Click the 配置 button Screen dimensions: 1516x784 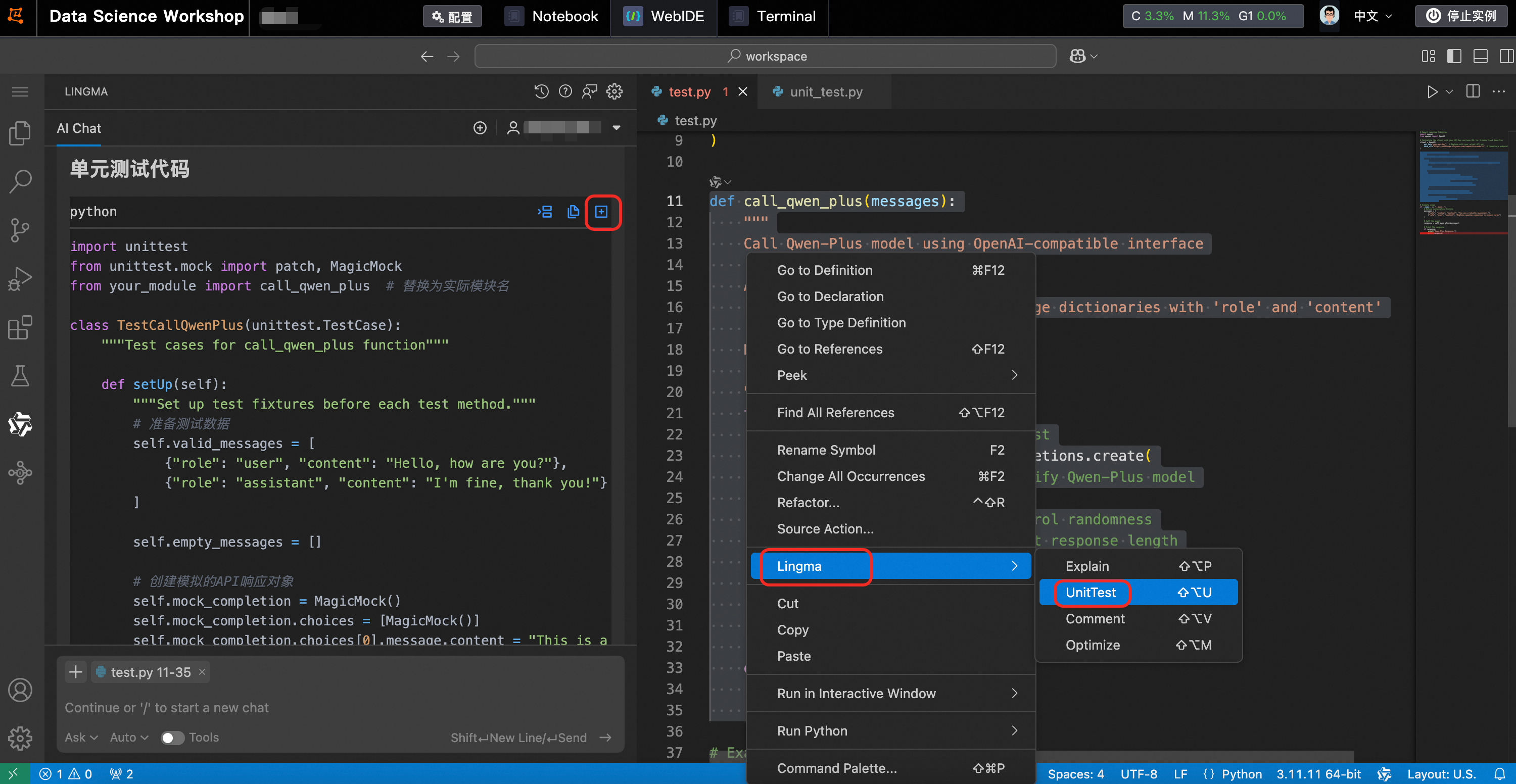pos(452,17)
